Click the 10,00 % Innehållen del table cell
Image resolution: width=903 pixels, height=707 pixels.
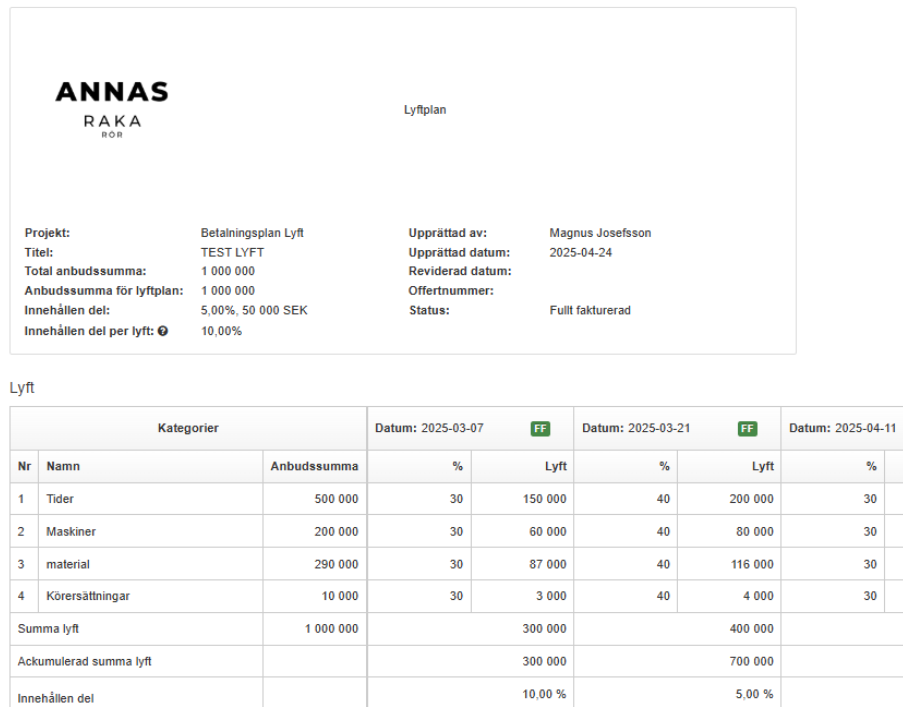click(542, 694)
